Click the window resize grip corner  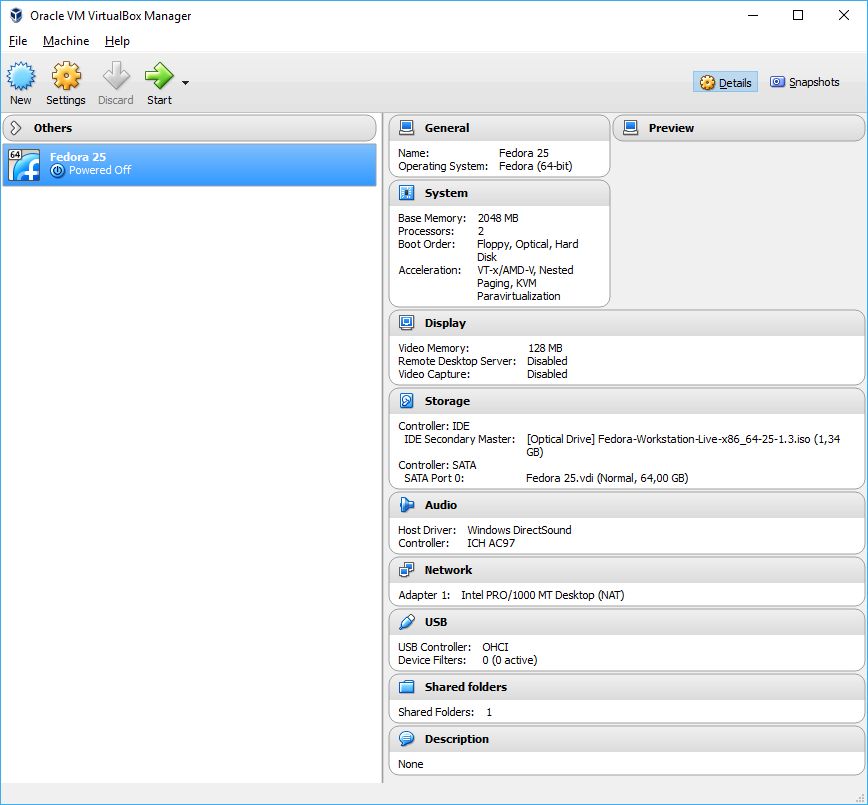pos(860,798)
